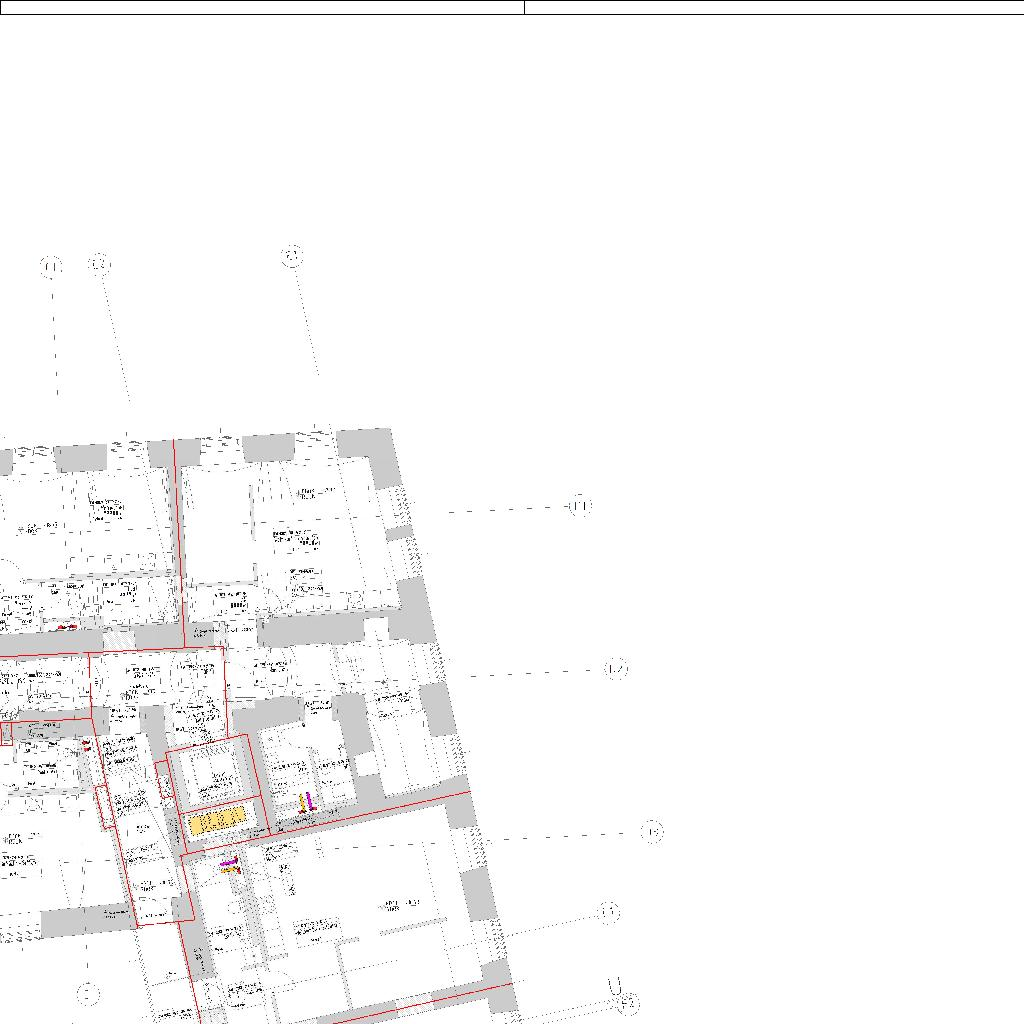
Task: Select the horizontal magenta marker below orange rectangle
Action: coord(229,861)
